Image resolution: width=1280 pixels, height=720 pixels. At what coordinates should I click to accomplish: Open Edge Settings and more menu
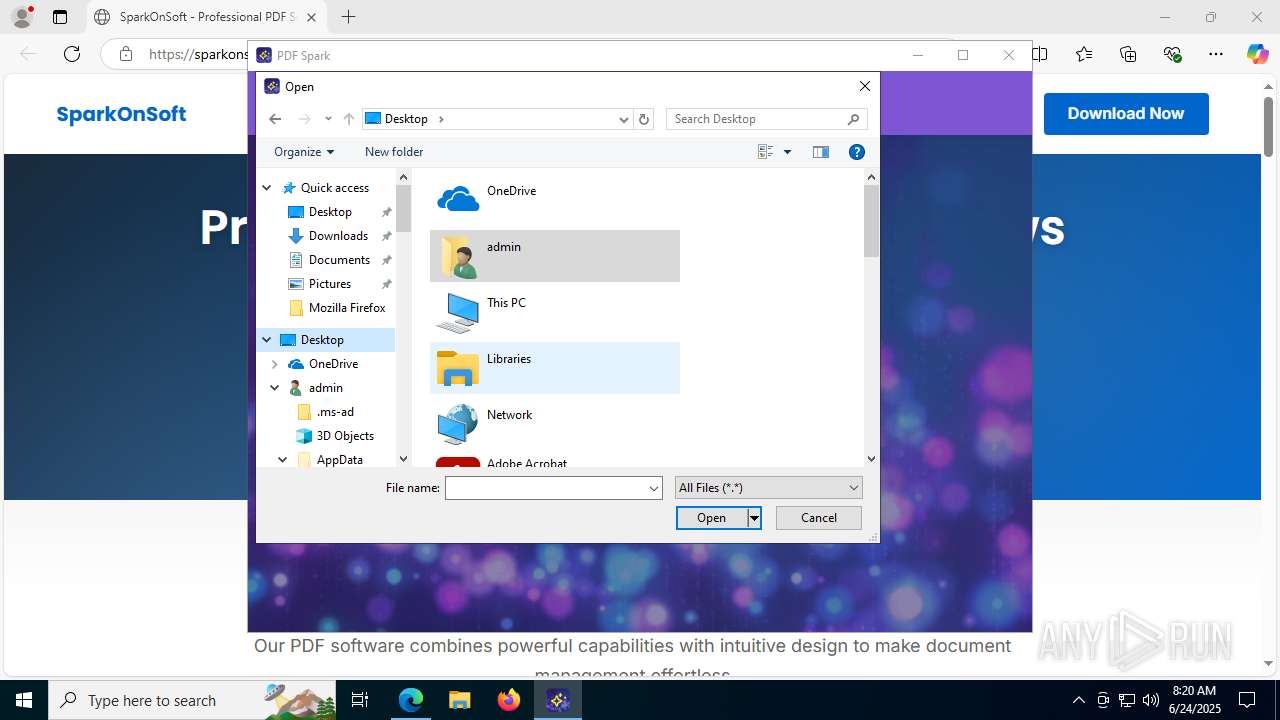click(1216, 54)
